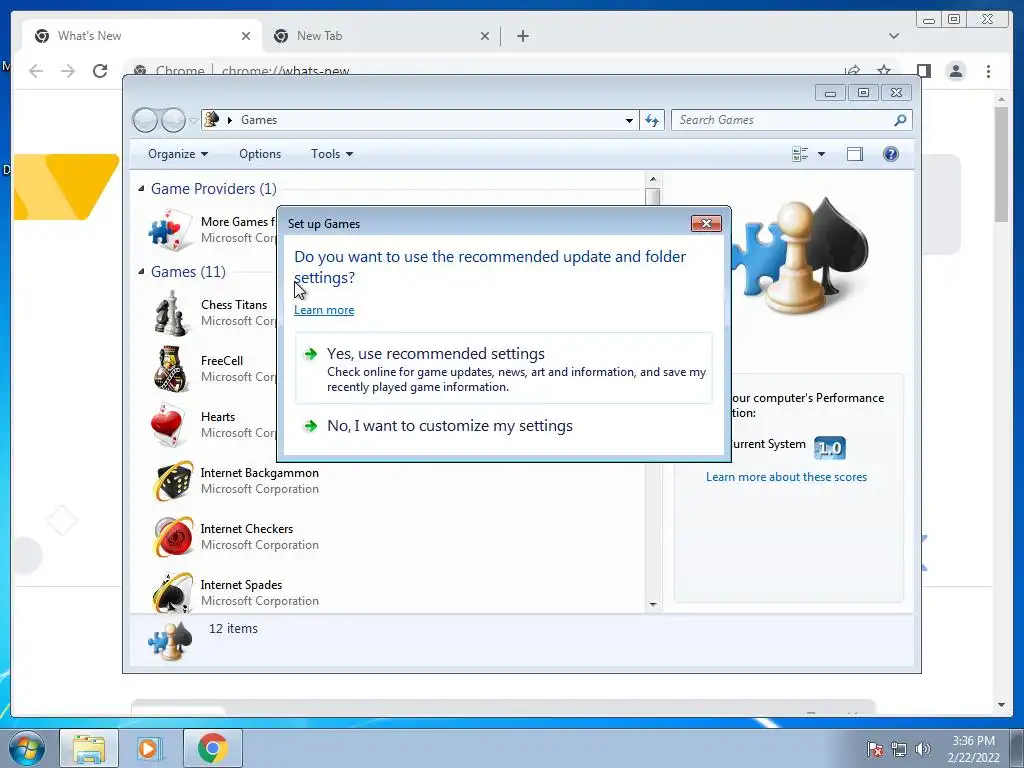This screenshot has width=1024, height=768.
Task: Open recent pages arrow beside navigation buttons
Action: tap(193, 121)
